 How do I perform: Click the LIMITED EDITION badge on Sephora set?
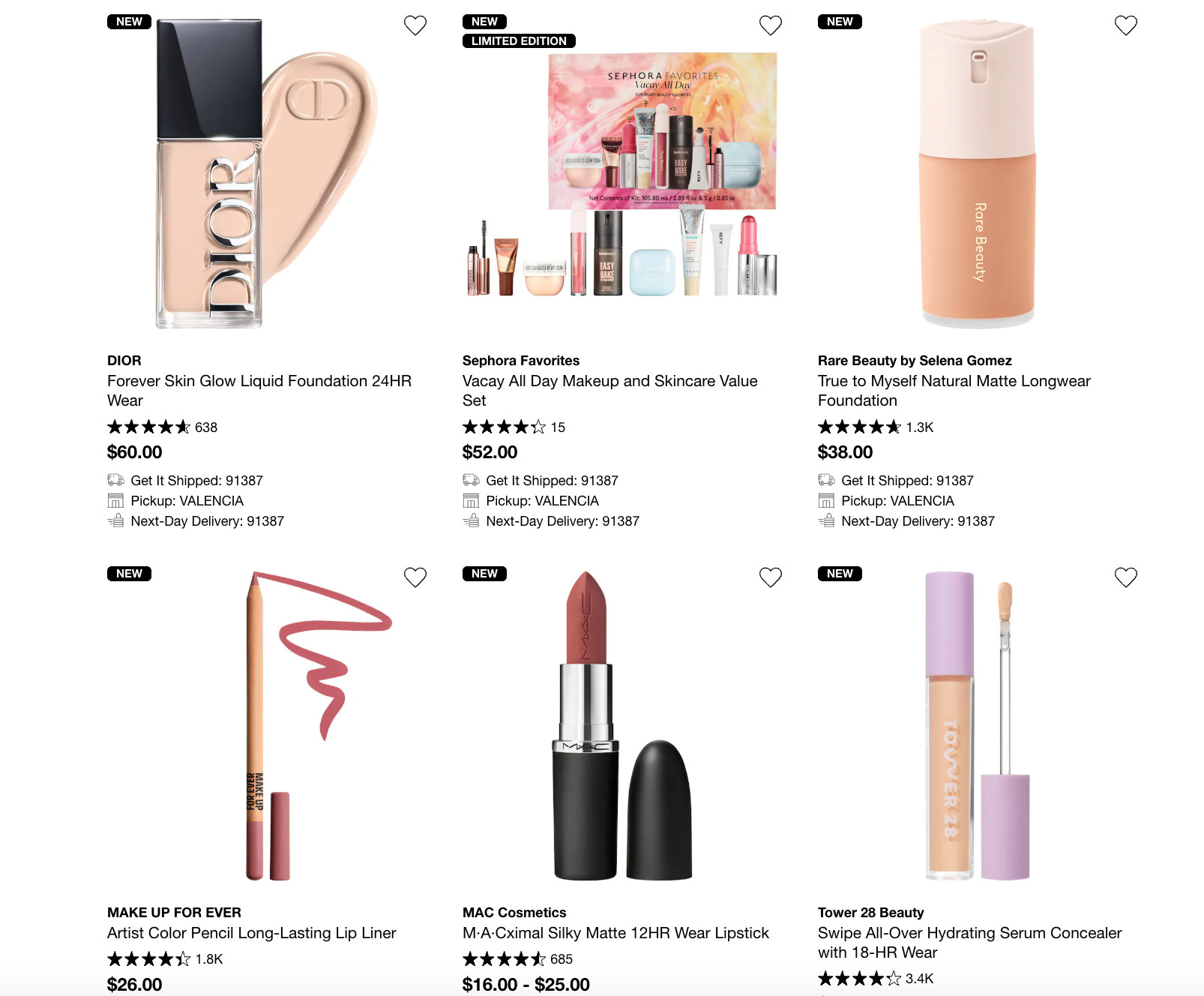coord(519,41)
